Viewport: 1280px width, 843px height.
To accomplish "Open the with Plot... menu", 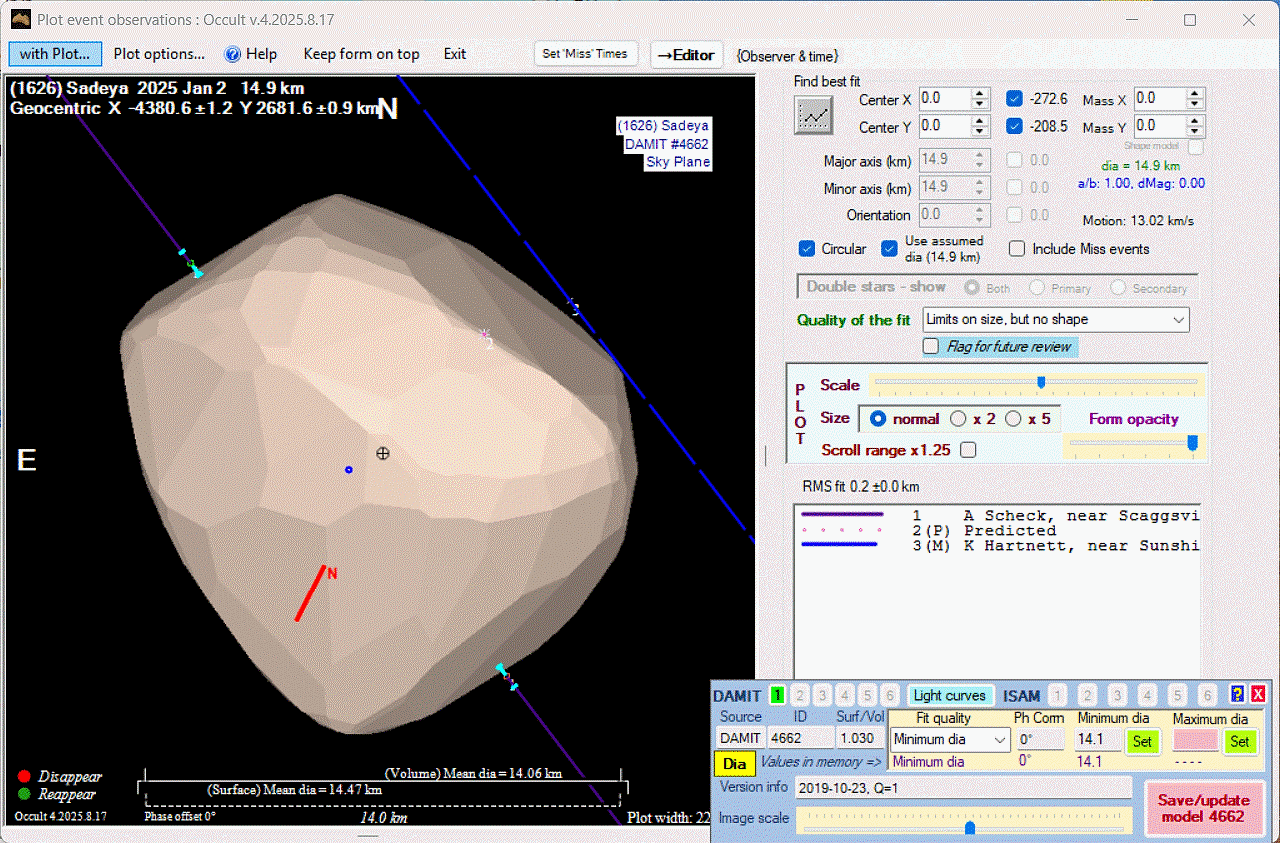I will click(x=55, y=54).
